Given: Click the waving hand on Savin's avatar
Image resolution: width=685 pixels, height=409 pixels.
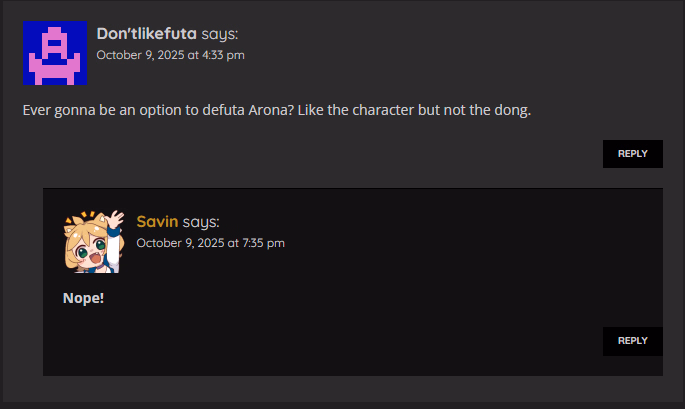Looking at the screenshot, I should click(x=116, y=219).
